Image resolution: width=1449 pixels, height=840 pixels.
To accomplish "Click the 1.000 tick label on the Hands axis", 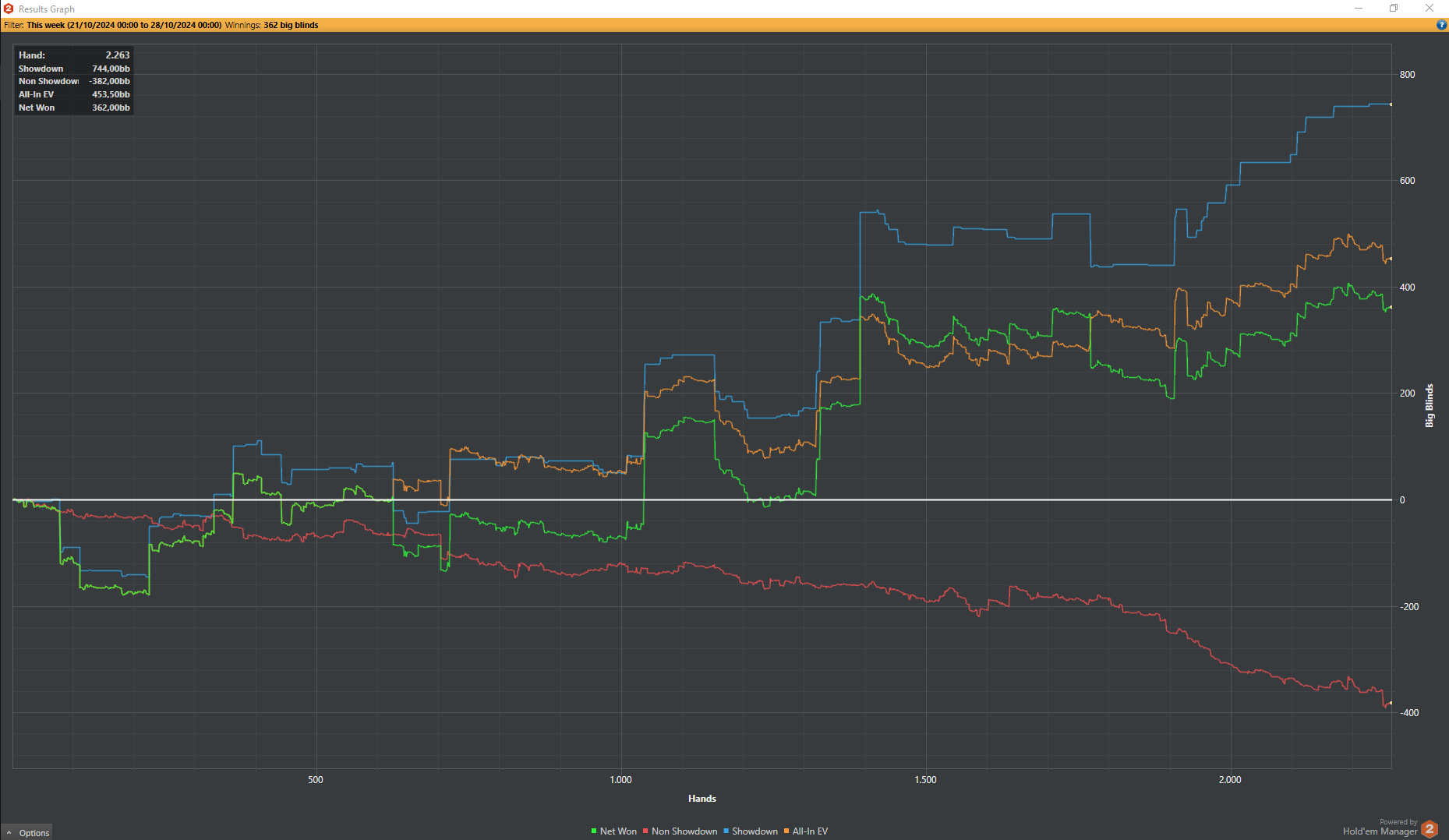I will tap(620, 780).
